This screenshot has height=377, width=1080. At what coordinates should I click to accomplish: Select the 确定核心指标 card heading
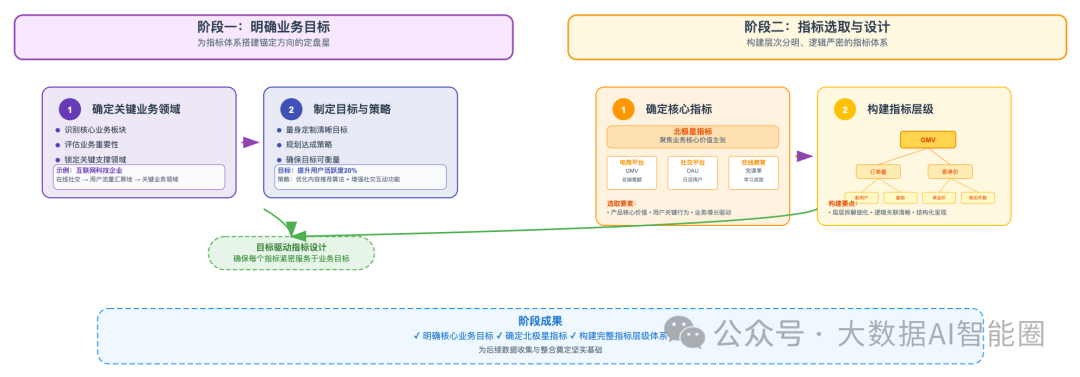click(x=678, y=109)
